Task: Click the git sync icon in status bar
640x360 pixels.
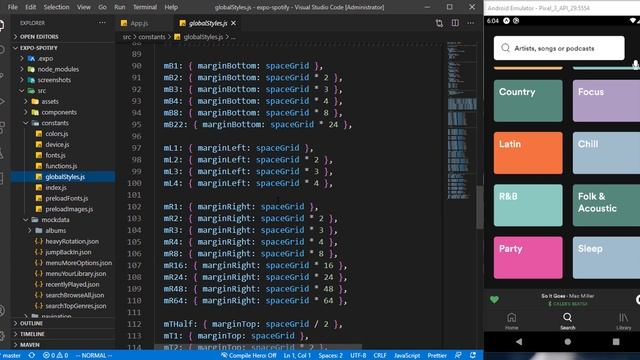Action: tap(31, 356)
